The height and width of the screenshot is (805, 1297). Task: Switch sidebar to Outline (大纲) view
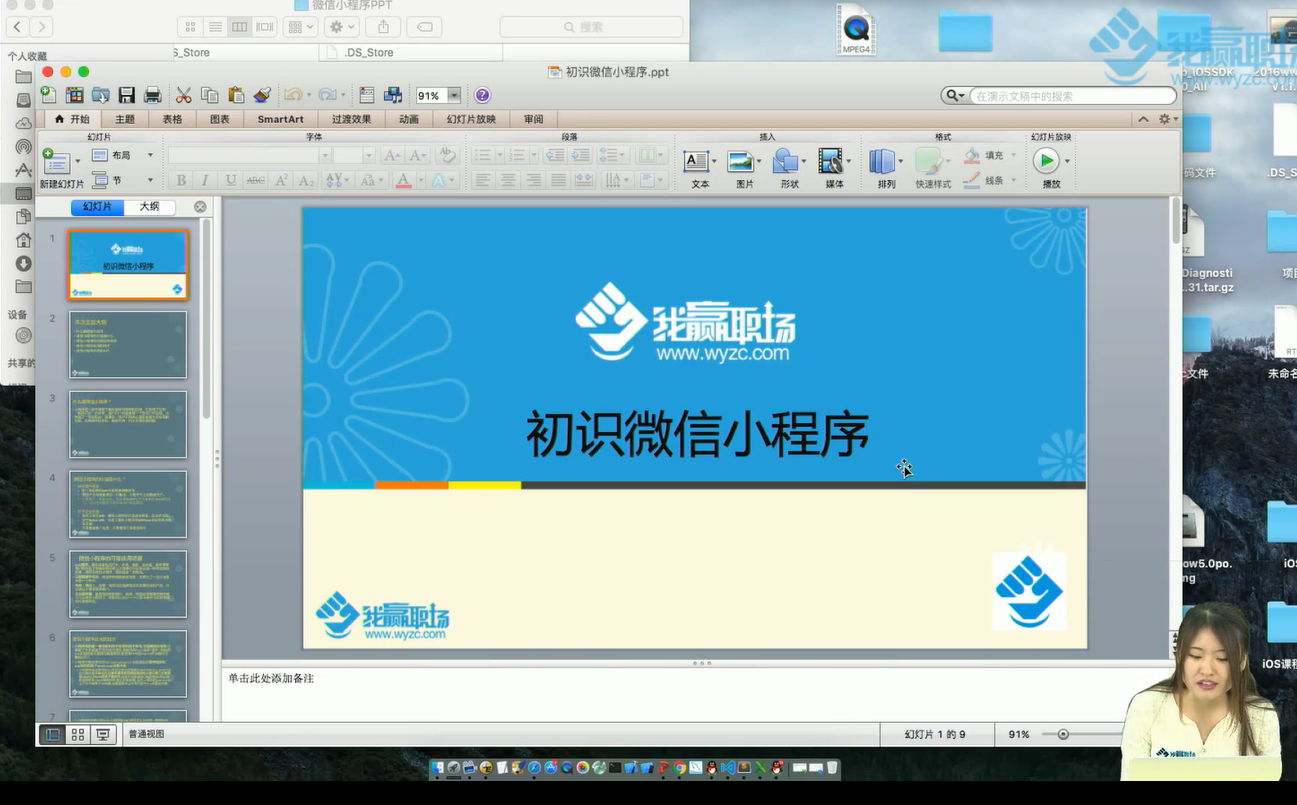[149, 207]
